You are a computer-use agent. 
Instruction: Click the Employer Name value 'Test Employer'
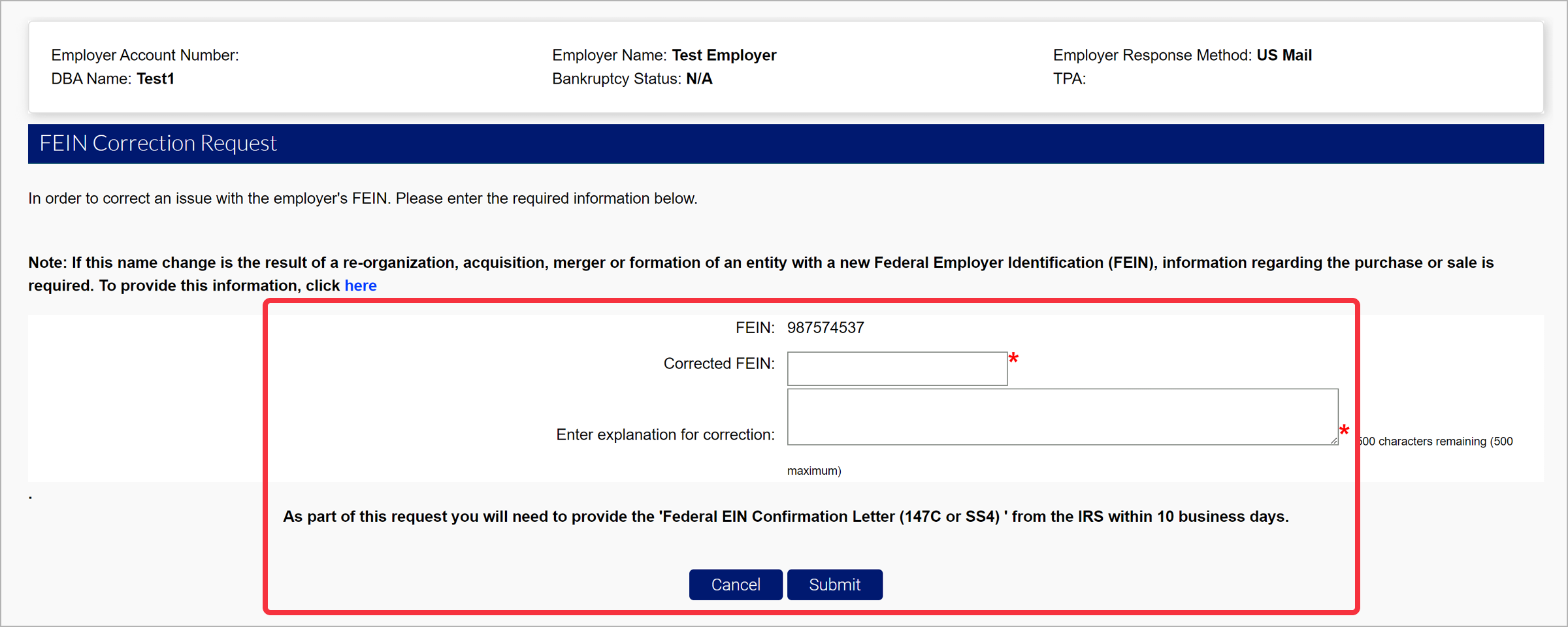coord(724,56)
